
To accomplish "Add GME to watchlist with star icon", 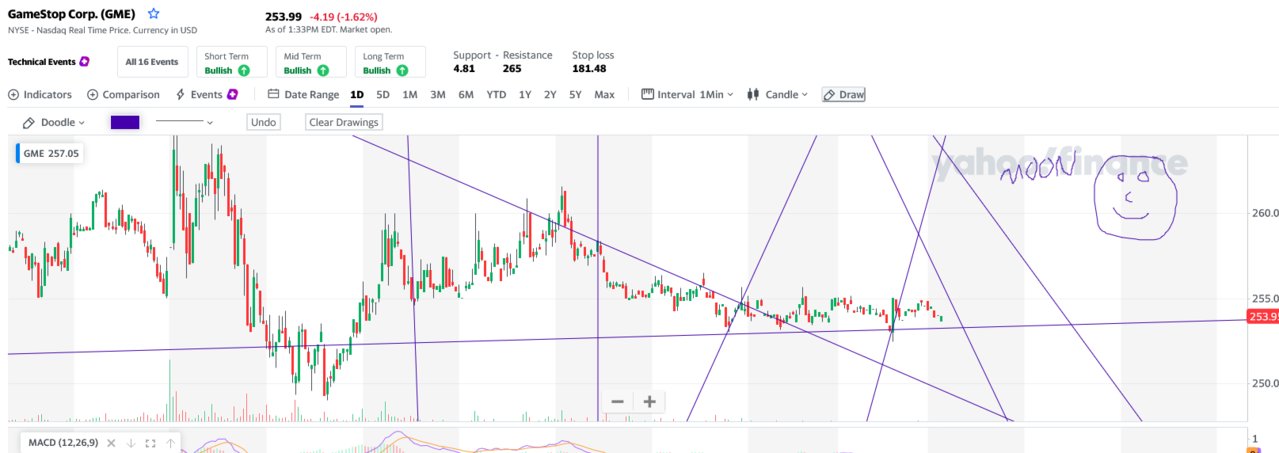I will point(153,14).
